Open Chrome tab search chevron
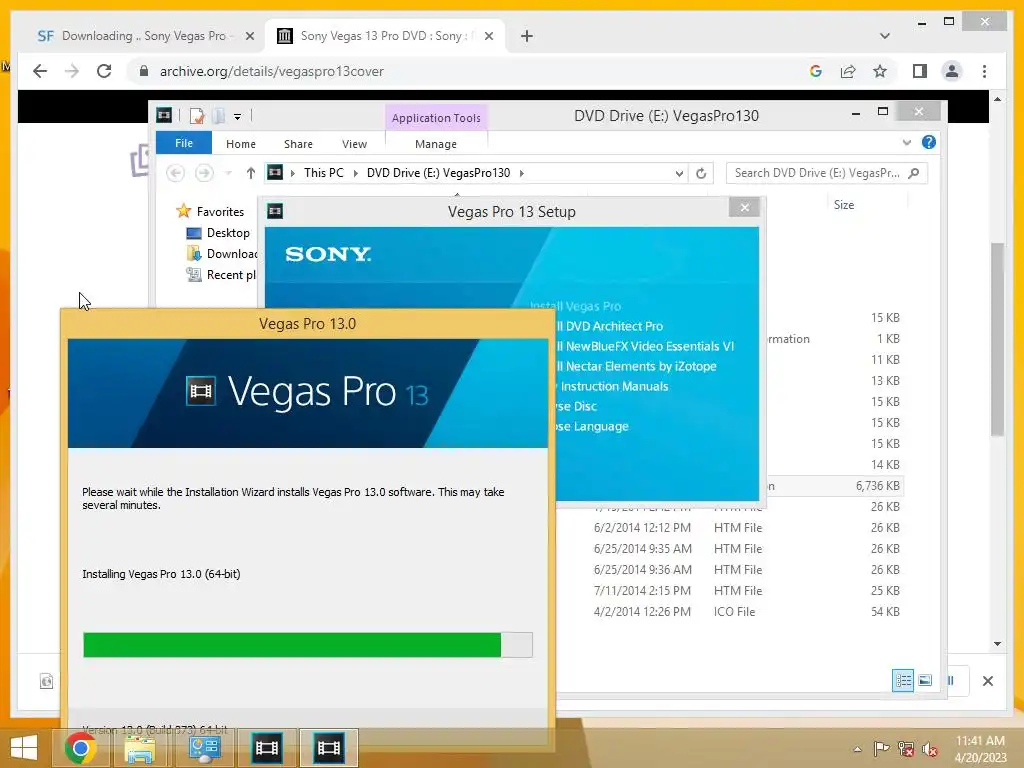1024x768 pixels. click(884, 36)
